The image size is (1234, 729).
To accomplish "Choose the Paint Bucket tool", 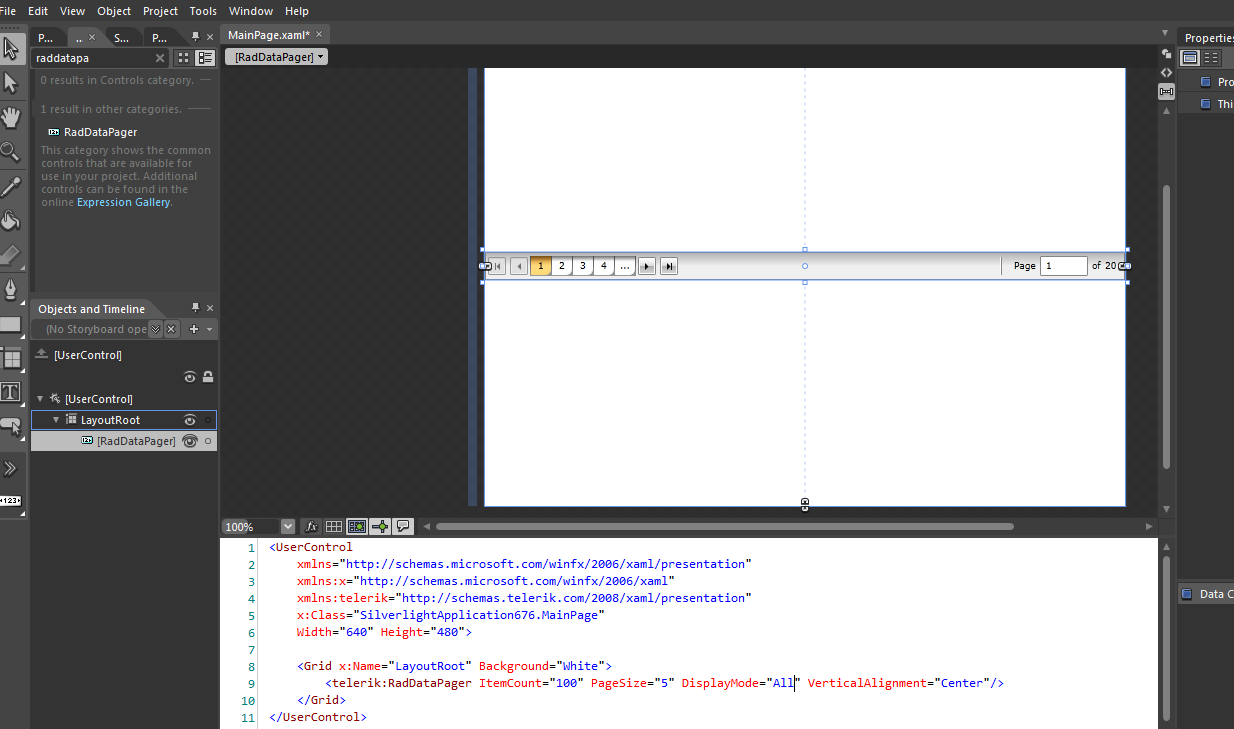I will pos(11,220).
